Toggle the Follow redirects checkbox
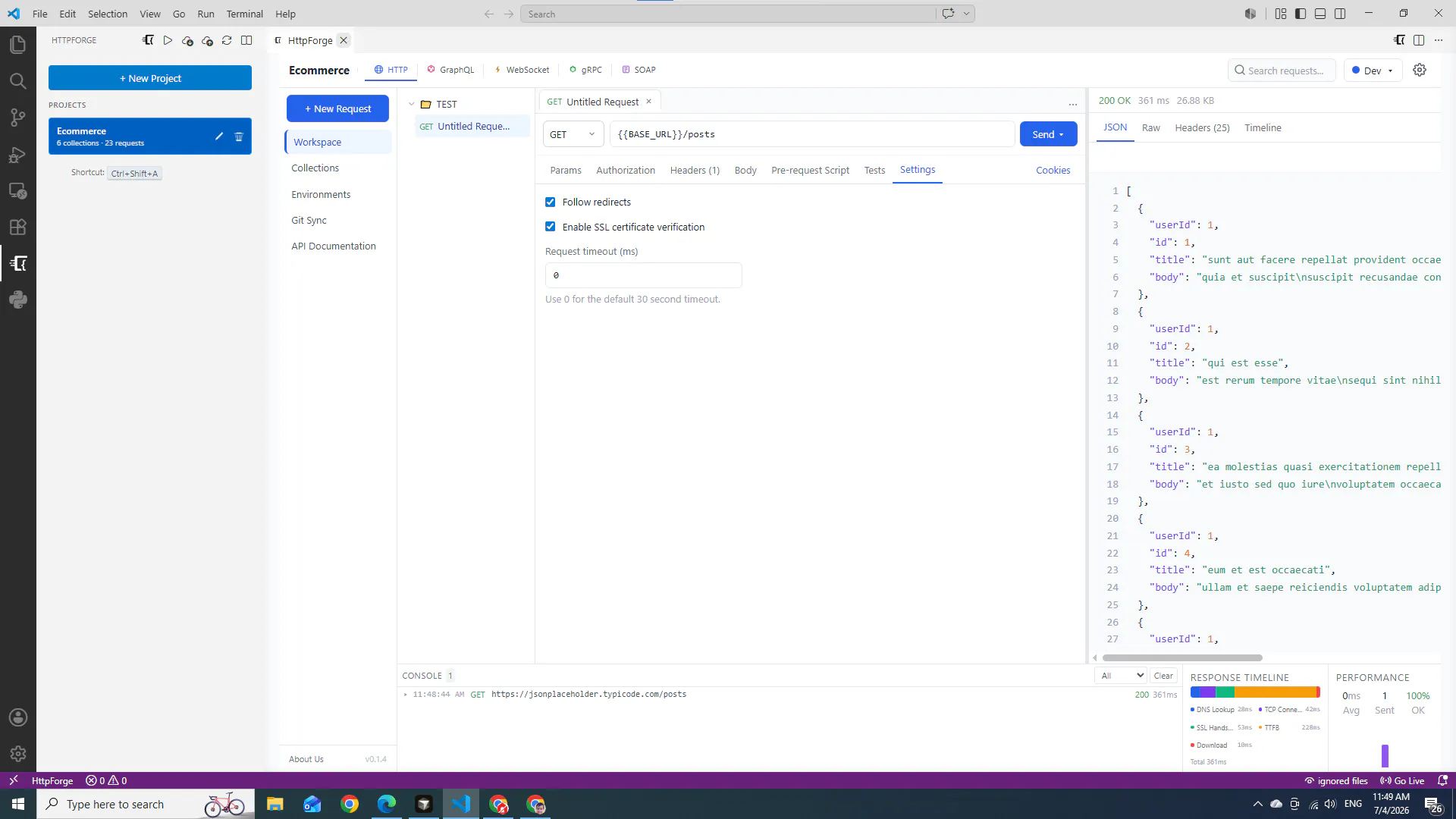This screenshot has height=819, width=1456. tap(551, 202)
